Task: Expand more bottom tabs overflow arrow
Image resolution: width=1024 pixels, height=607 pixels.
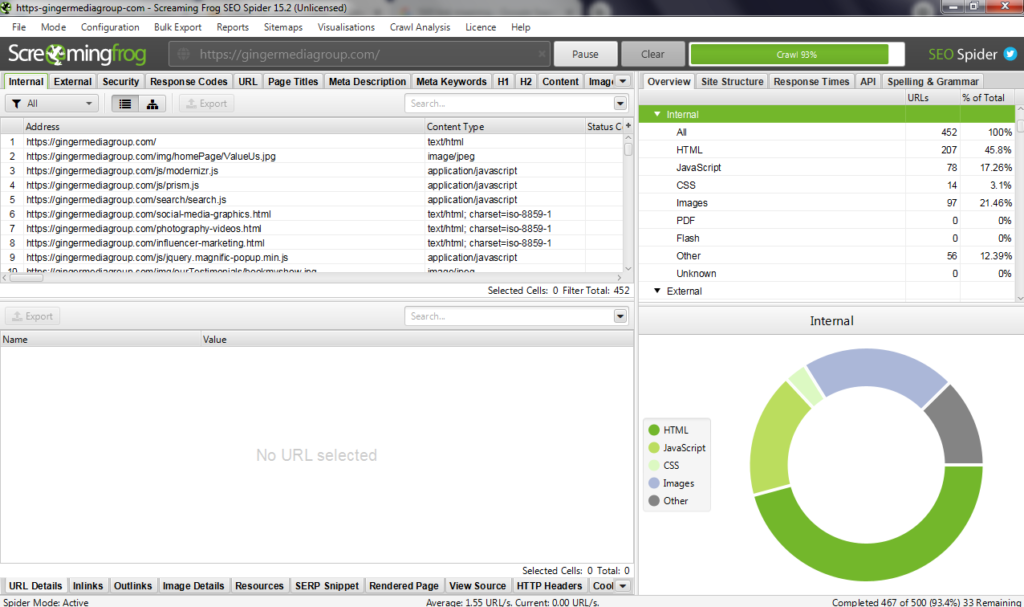Action: pos(623,585)
